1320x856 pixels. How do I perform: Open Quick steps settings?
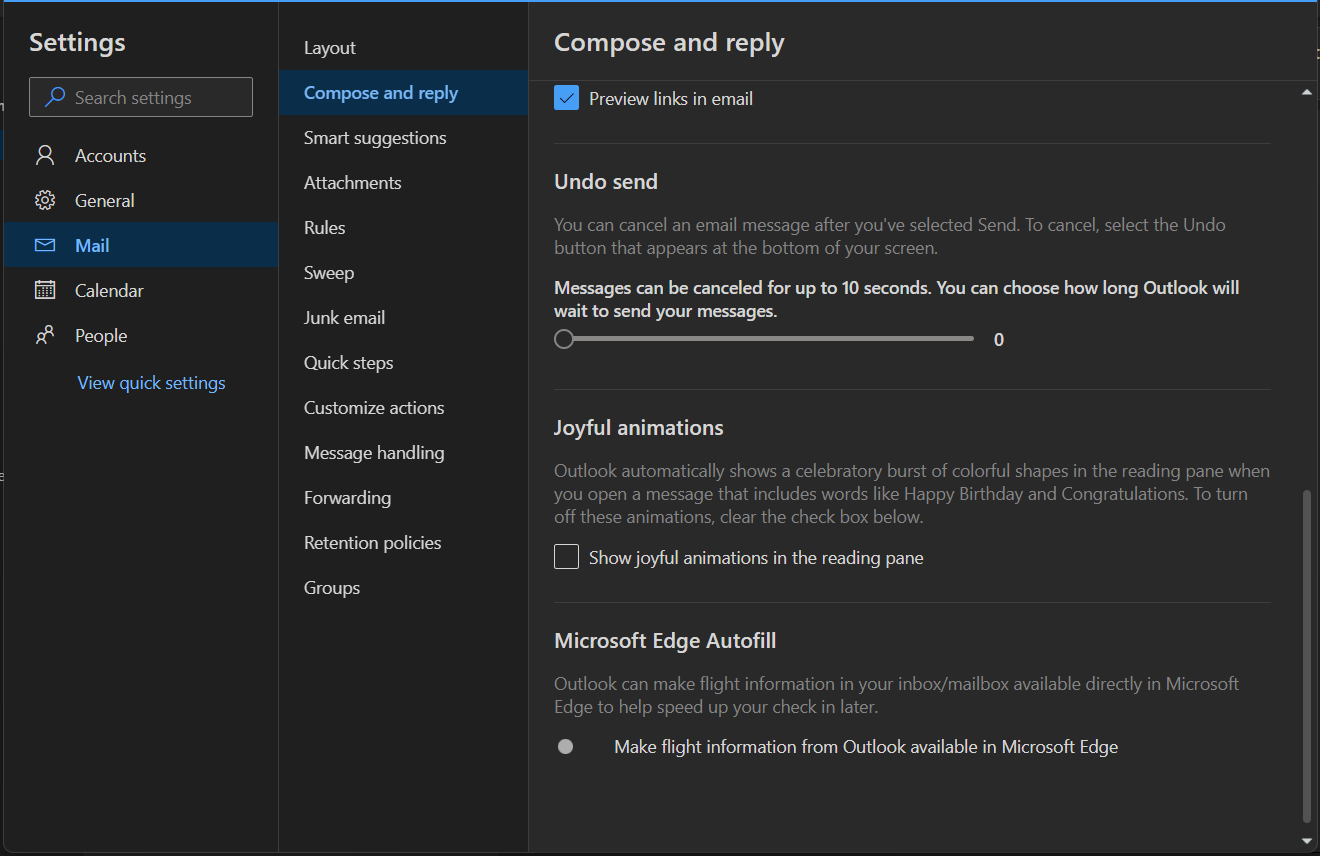(403, 362)
